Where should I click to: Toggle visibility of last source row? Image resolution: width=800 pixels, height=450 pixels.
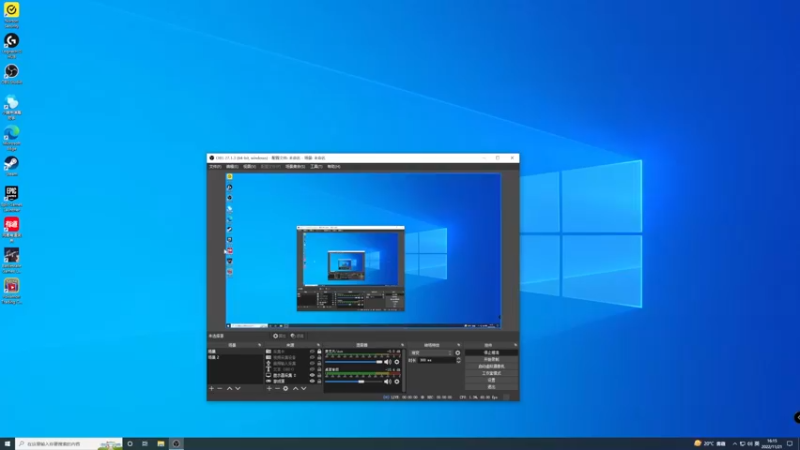tap(312, 381)
